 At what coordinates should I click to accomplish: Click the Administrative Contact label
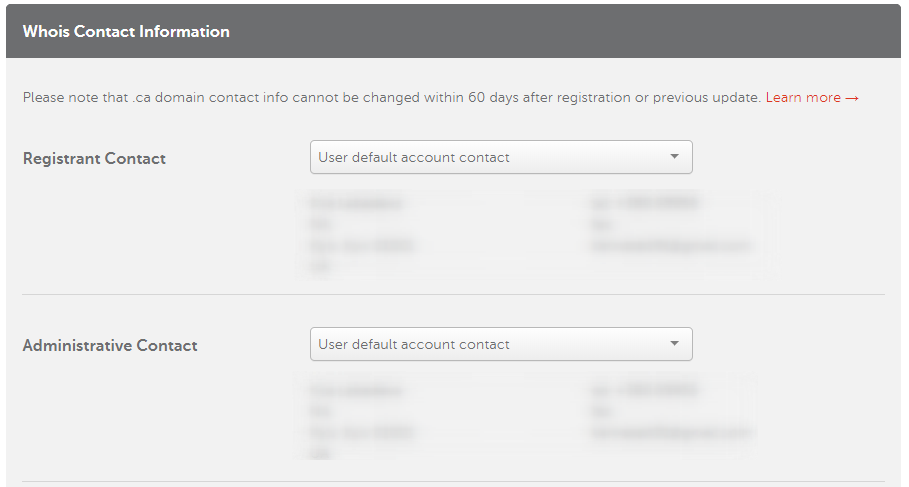[x=110, y=346]
